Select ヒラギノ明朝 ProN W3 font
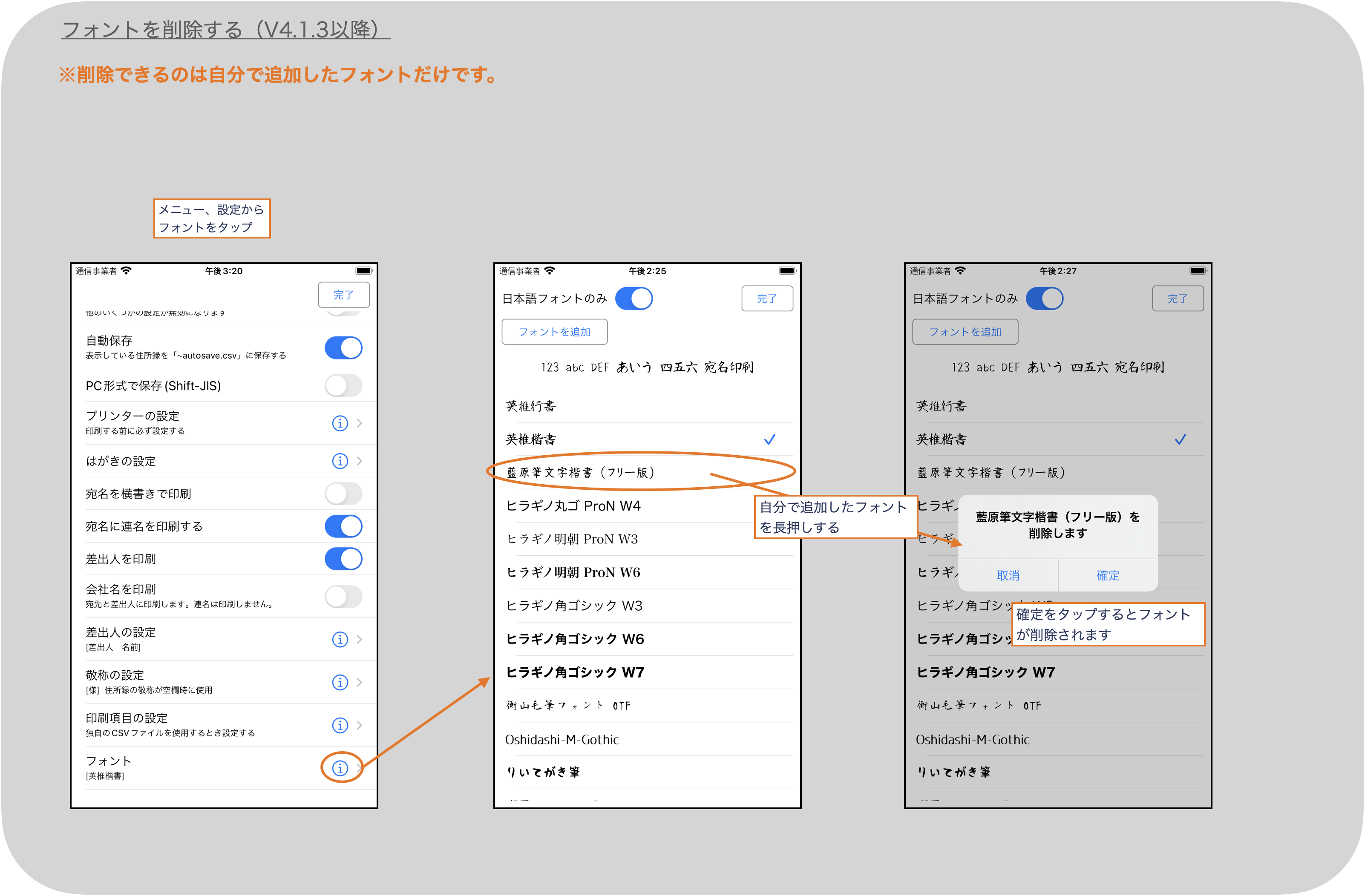Image resolution: width=1365 pixels, height=896 pixels. click(x=647, y=539)
